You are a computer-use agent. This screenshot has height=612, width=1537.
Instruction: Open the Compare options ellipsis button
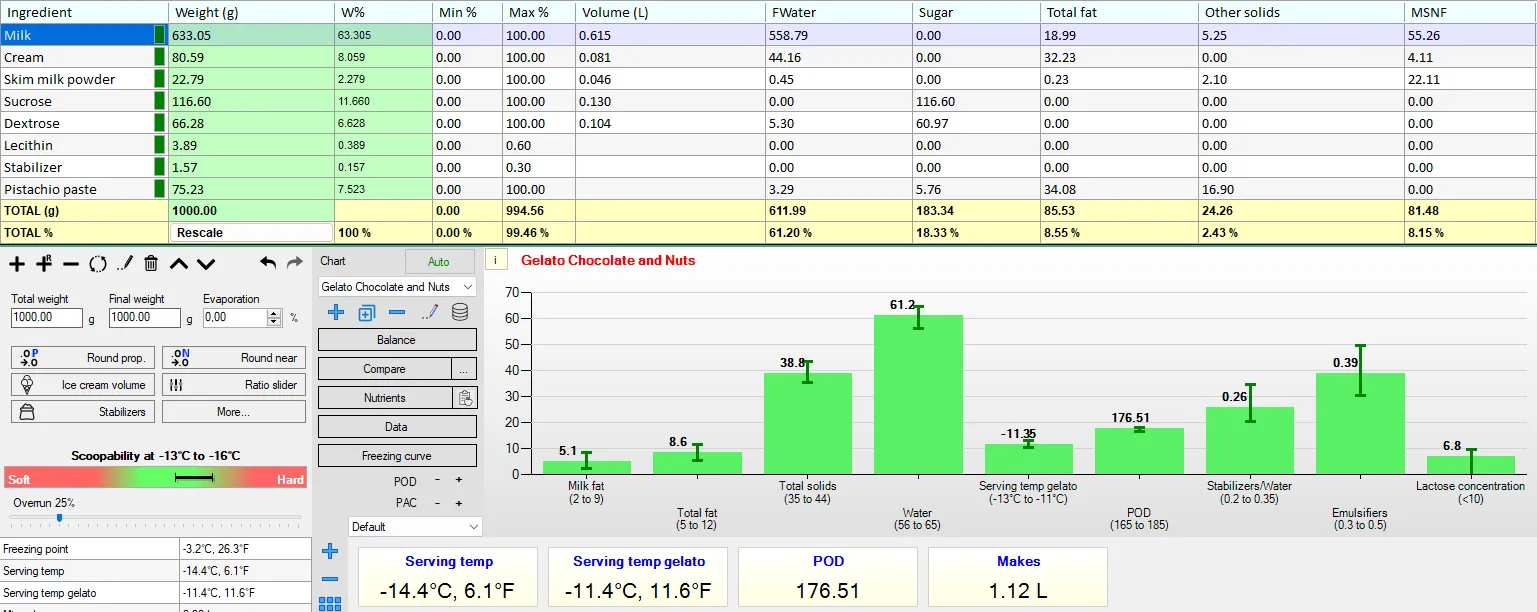tap(464, 369)
